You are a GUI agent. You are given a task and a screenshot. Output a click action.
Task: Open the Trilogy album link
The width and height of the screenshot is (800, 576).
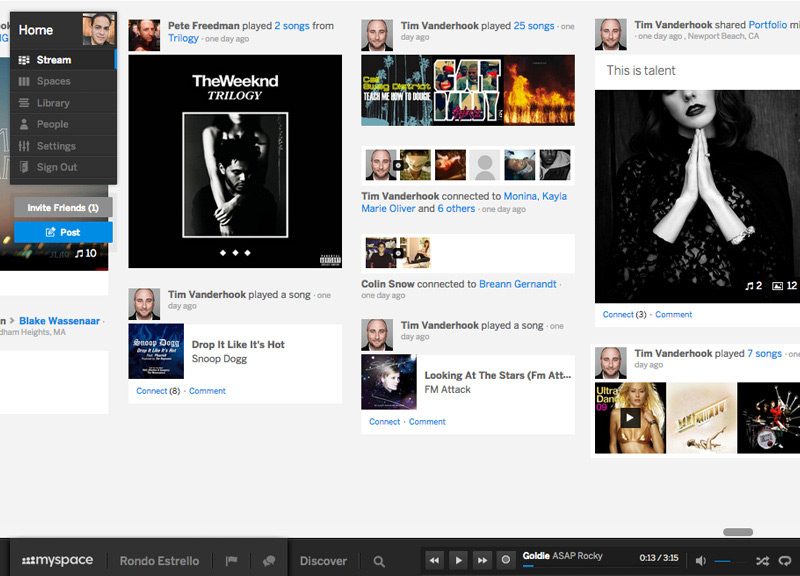coord(183,38)
